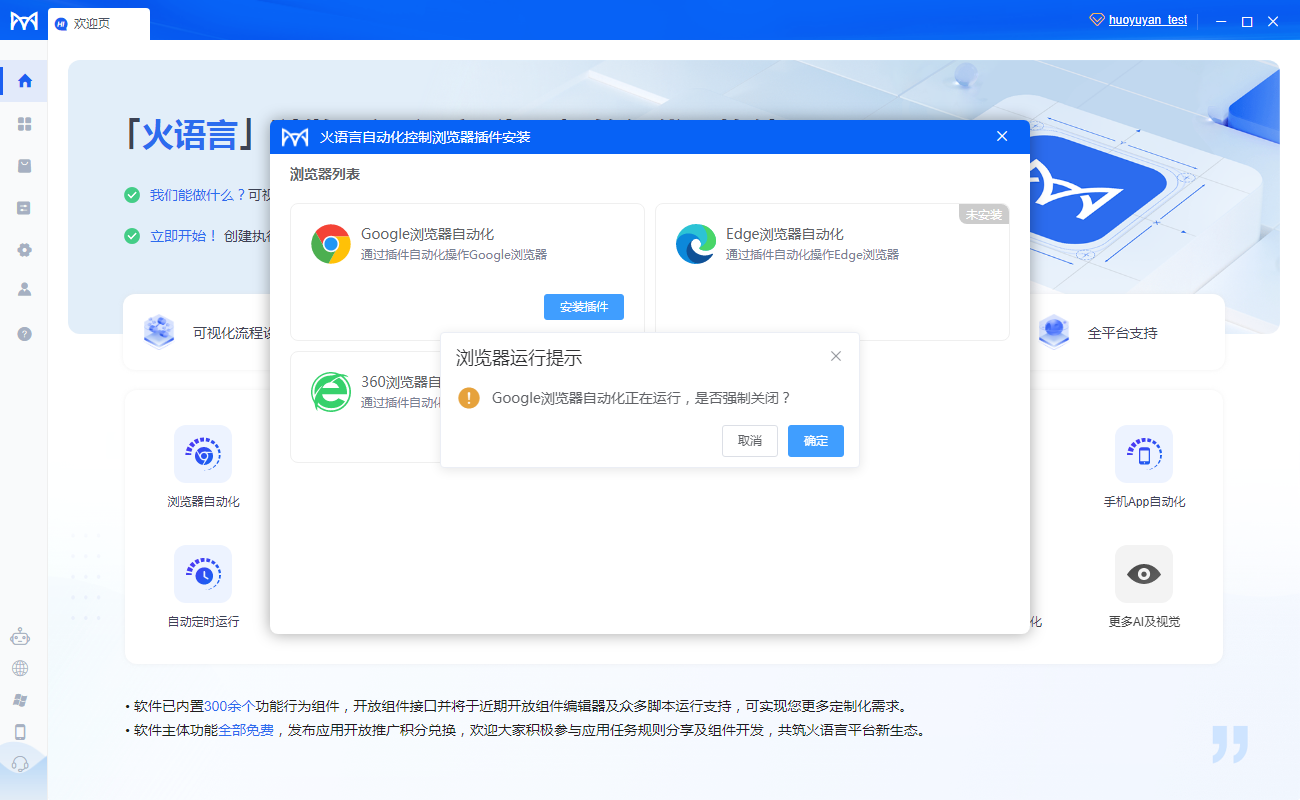
Task: Open the huoyuyan_test account link
Action: tap(1148, 20)
